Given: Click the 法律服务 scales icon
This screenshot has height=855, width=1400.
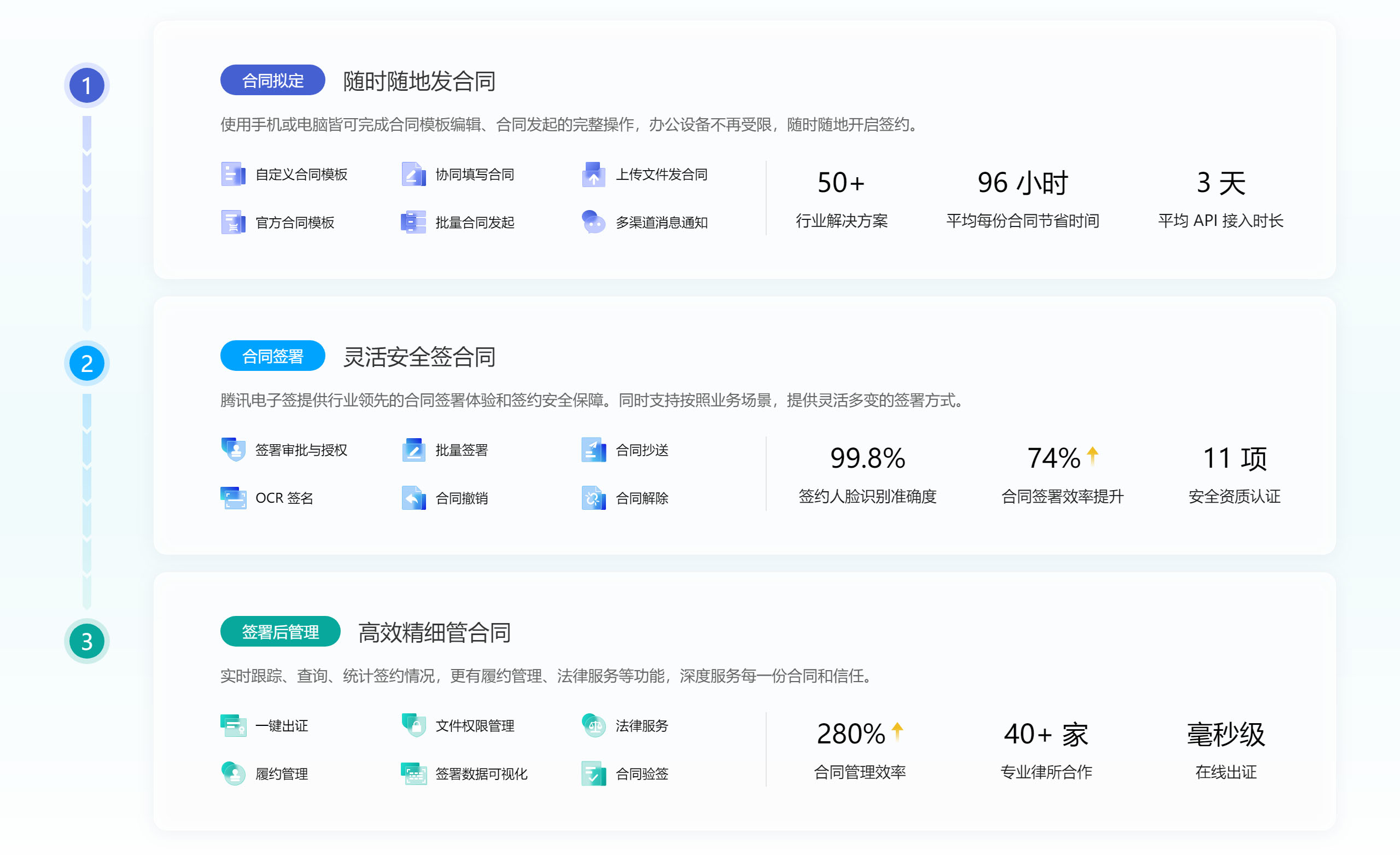Looking at the screenshot, I should click(593, 725).
